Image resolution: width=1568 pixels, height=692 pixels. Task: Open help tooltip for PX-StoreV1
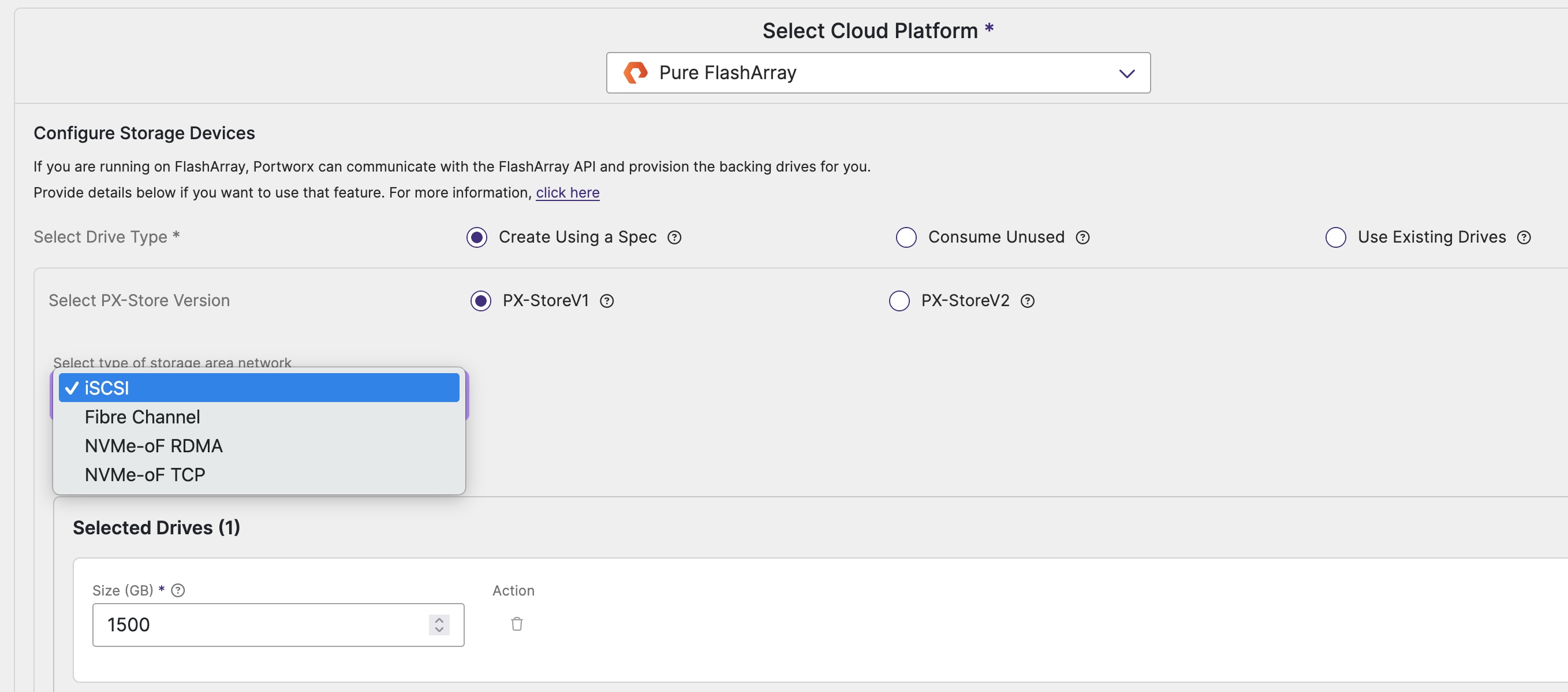pyautogui.click(x=607, y=300)
